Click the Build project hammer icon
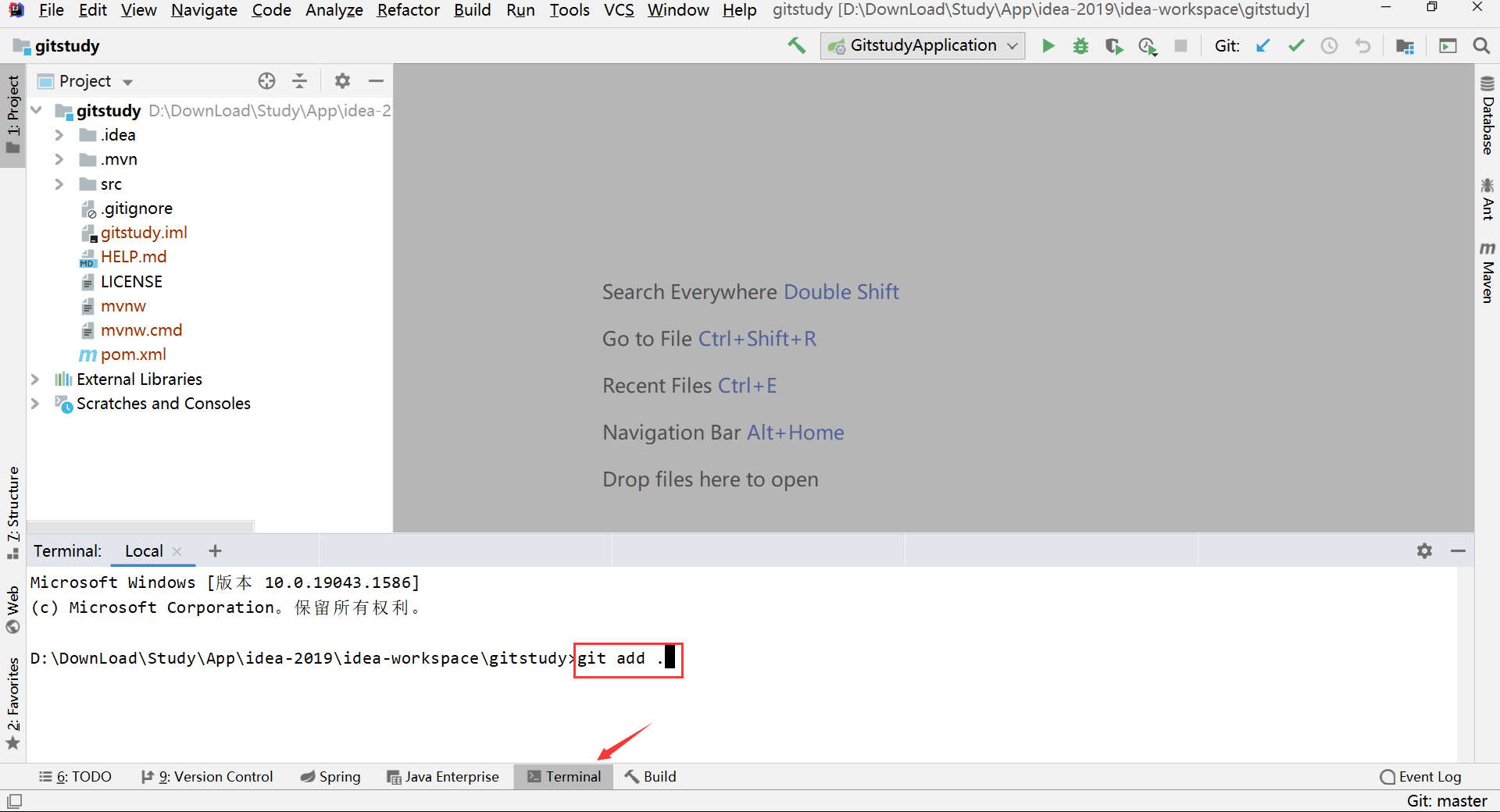 (x=796, y=46)
